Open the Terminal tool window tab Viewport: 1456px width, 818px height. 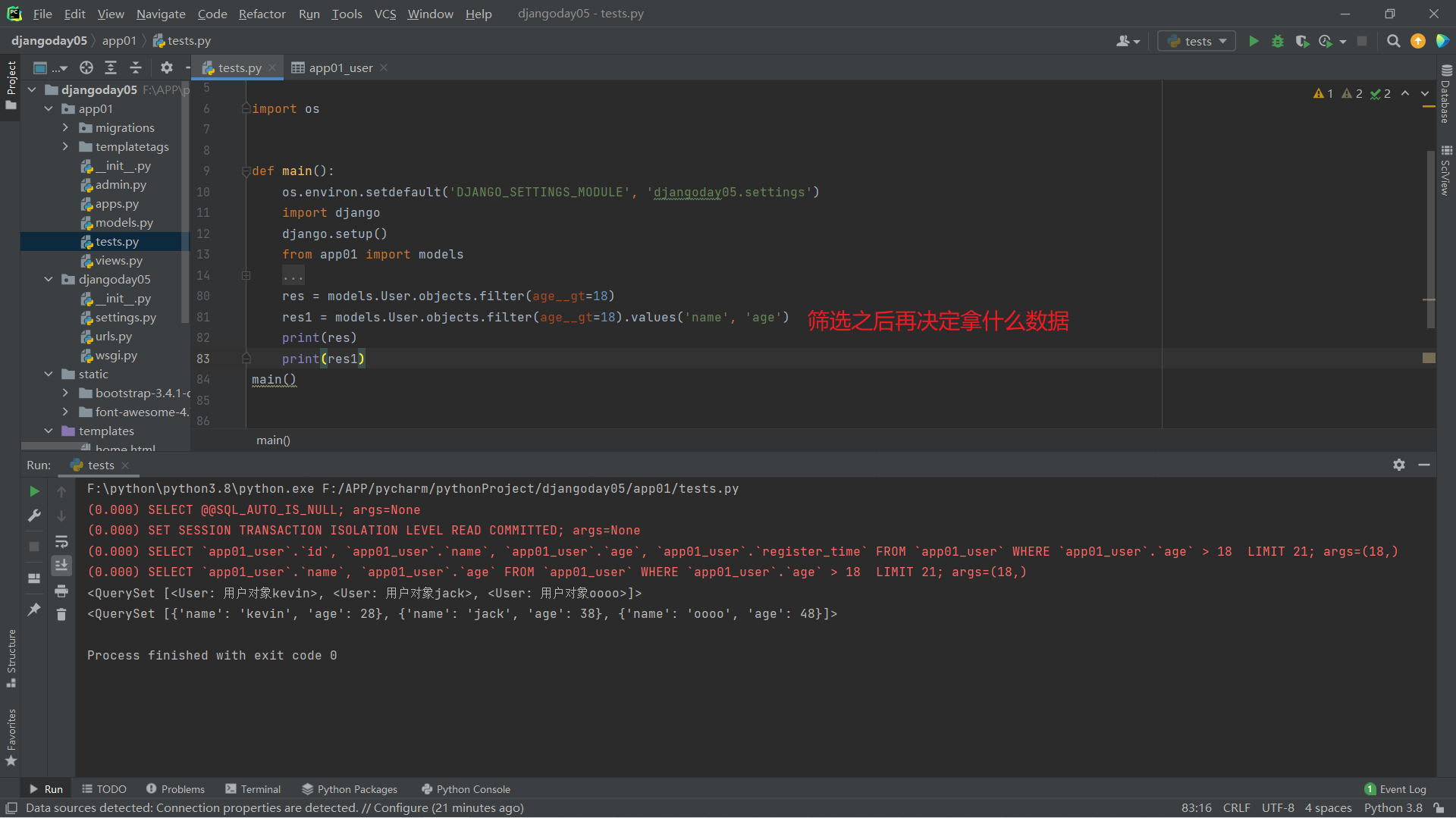click(x=253, y=789)
